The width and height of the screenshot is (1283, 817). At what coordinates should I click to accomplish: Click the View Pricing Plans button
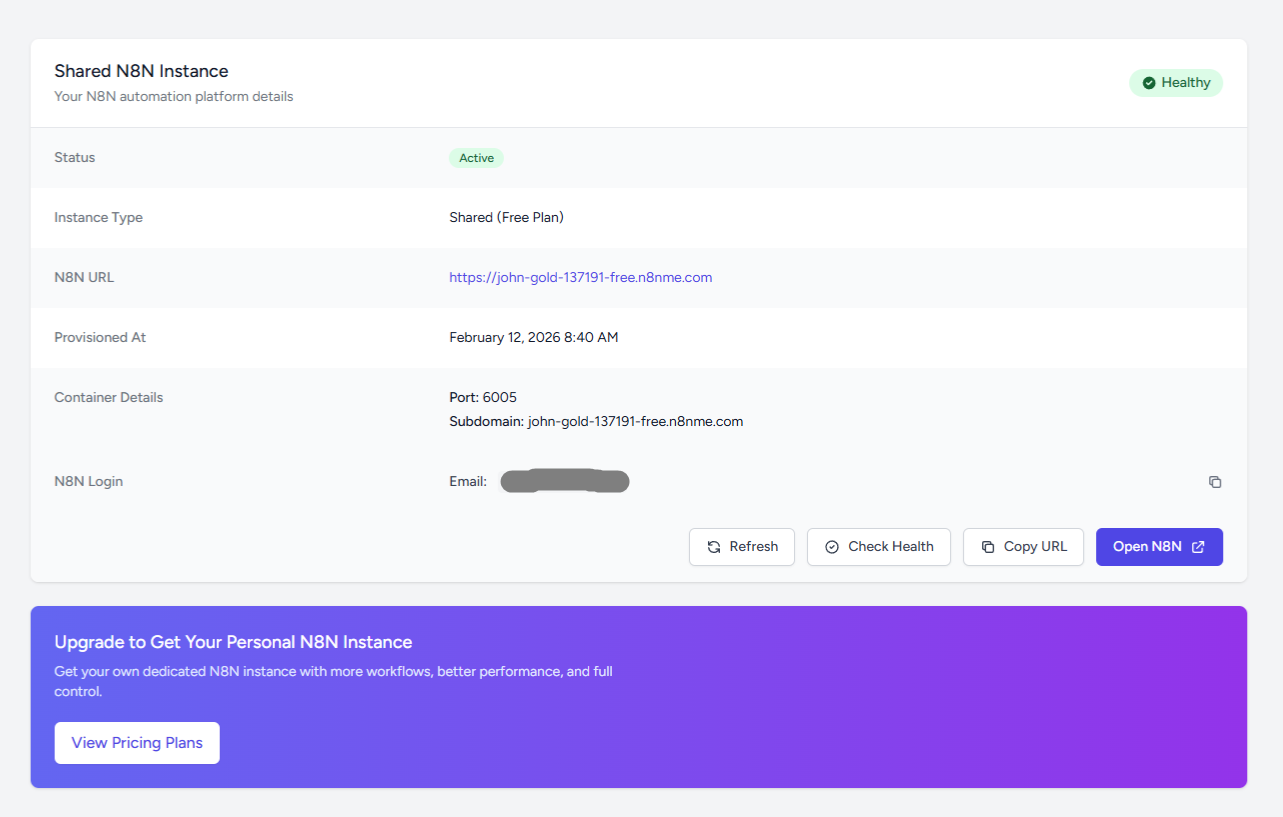[x=136, y=742]
